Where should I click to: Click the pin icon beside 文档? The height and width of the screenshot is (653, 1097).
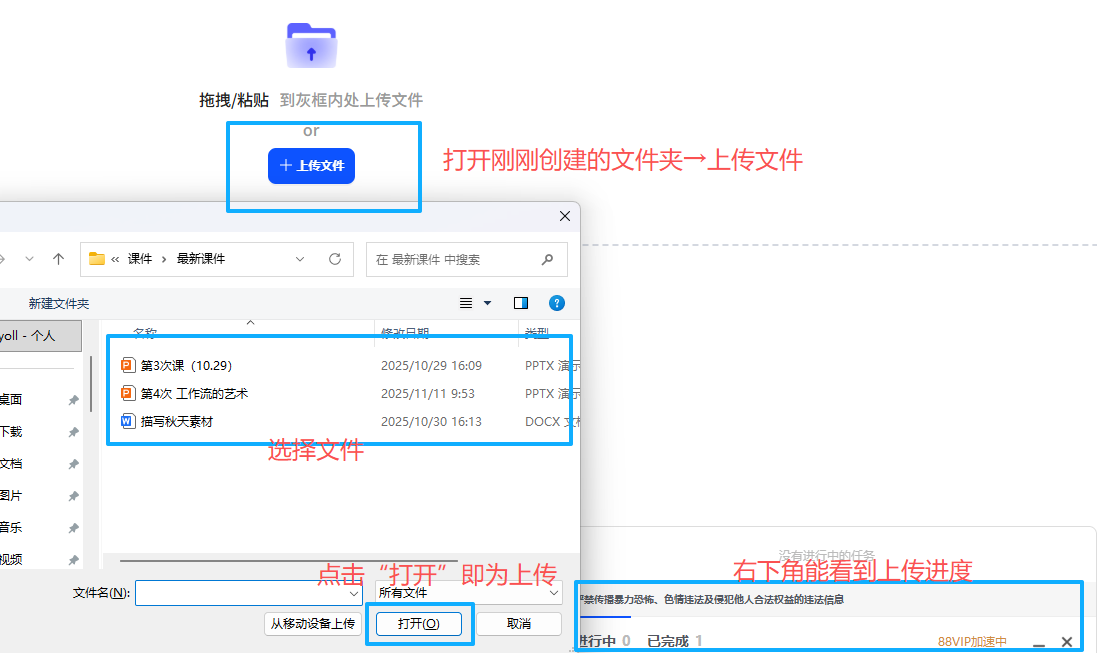(73, 464)
